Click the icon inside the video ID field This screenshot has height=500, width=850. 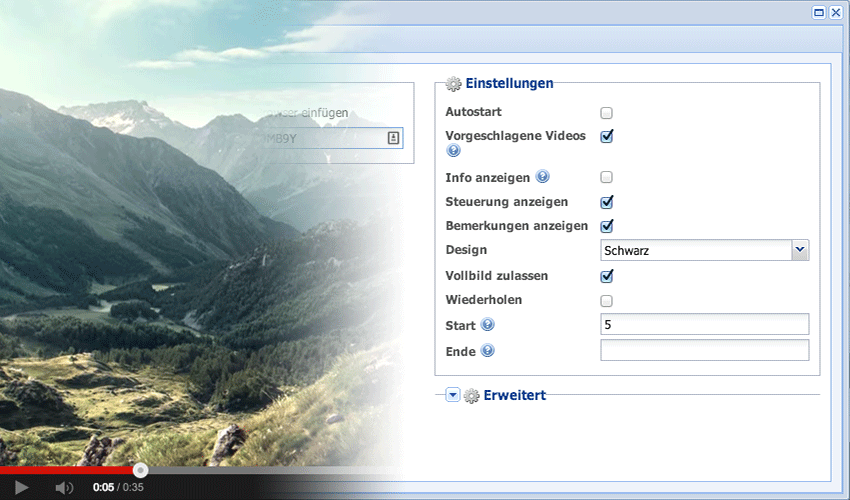point(393,138)
